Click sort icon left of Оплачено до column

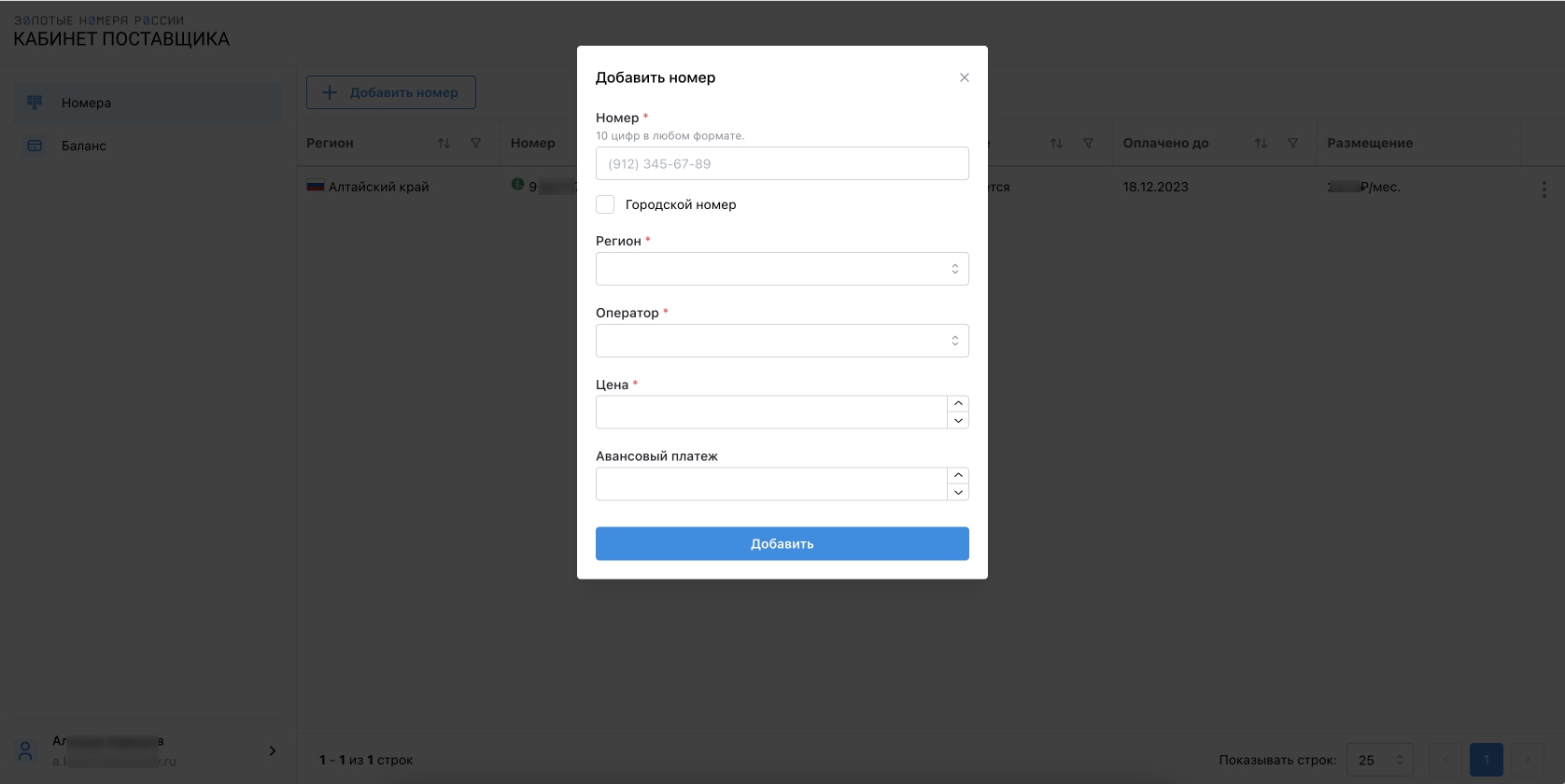click(1056, 143)
